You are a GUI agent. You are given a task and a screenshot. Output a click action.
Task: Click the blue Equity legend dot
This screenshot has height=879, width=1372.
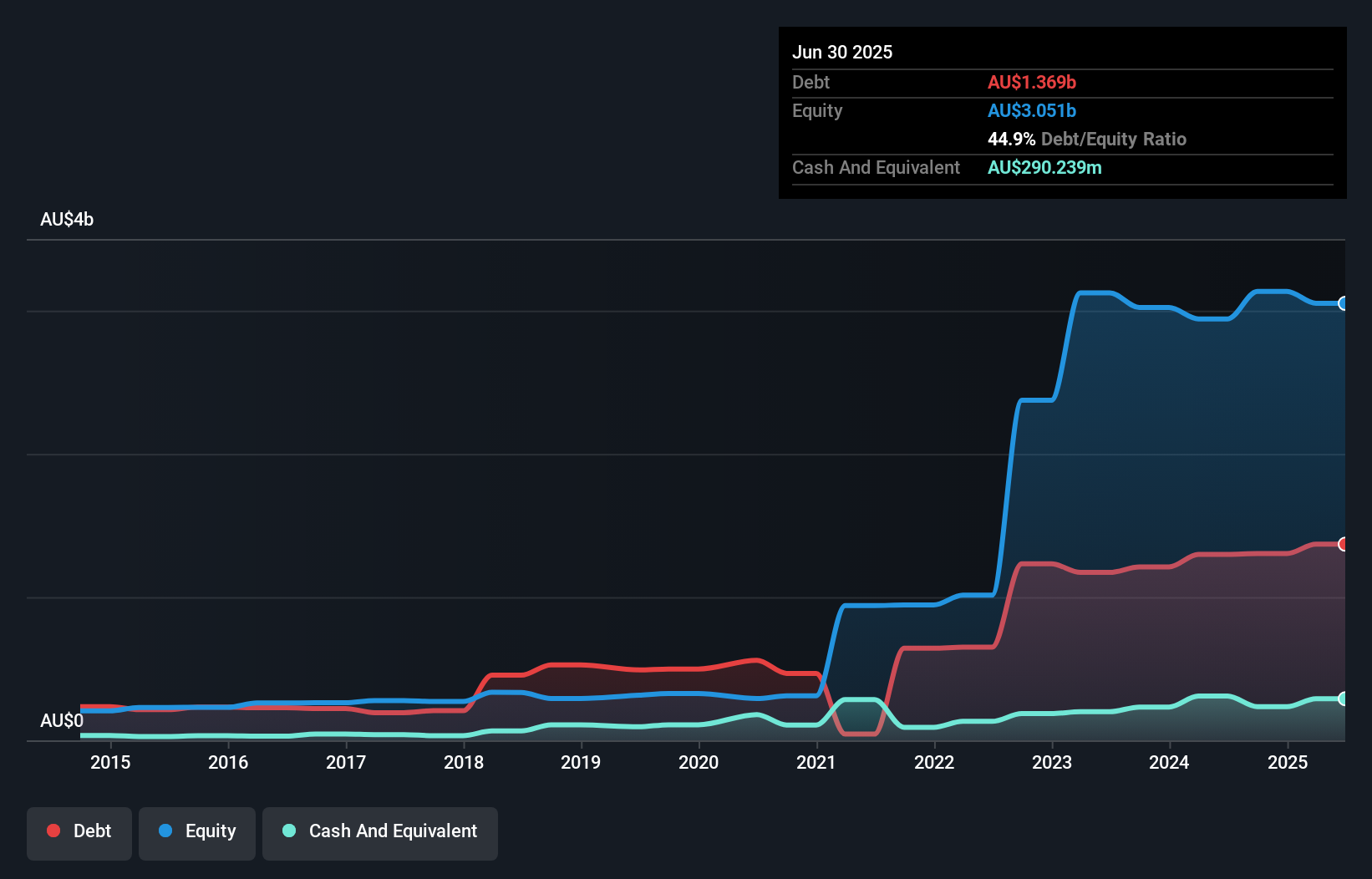pyautogui.click(x=165, y=831)
